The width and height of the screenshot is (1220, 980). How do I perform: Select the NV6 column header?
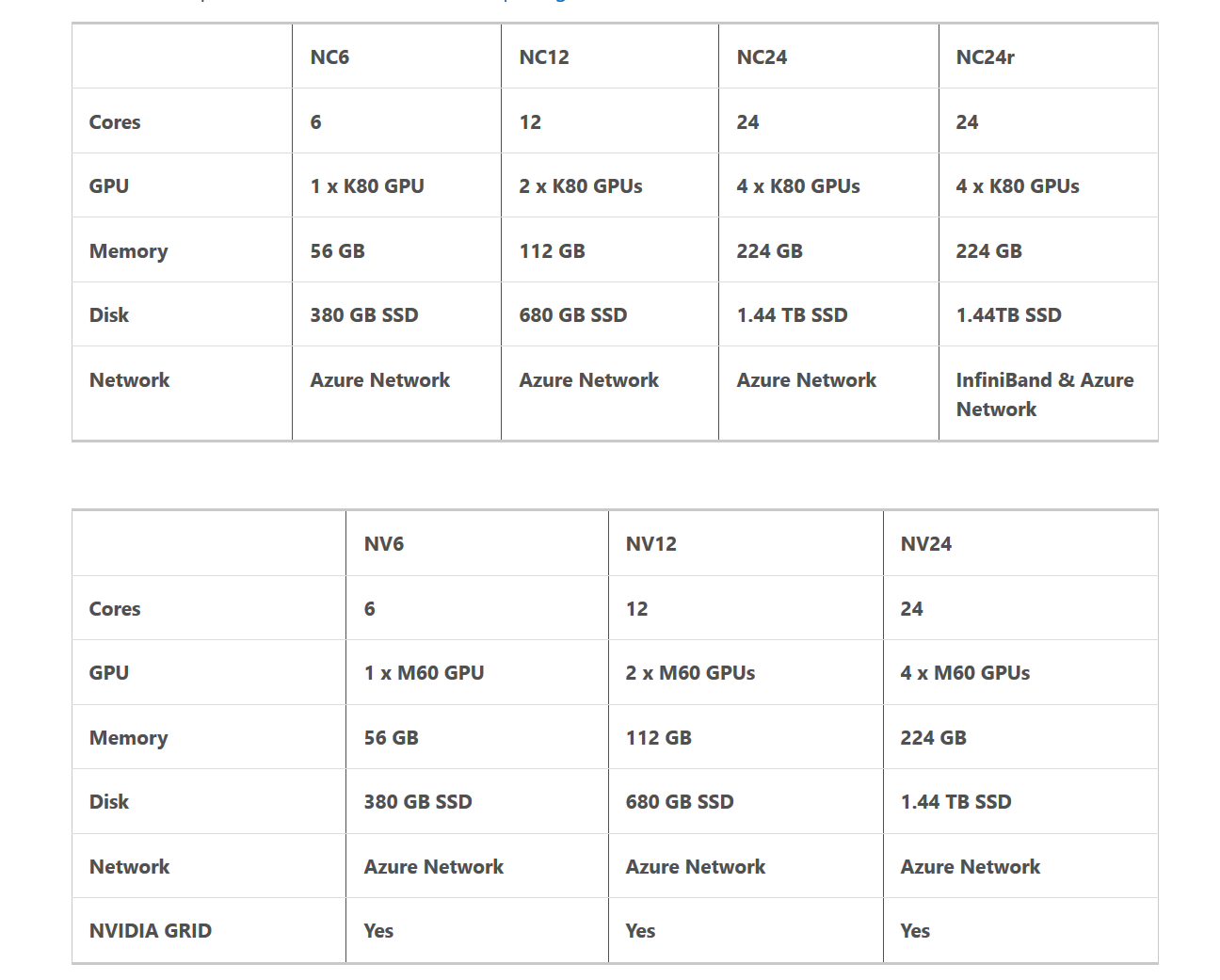(x=477, y=543)
